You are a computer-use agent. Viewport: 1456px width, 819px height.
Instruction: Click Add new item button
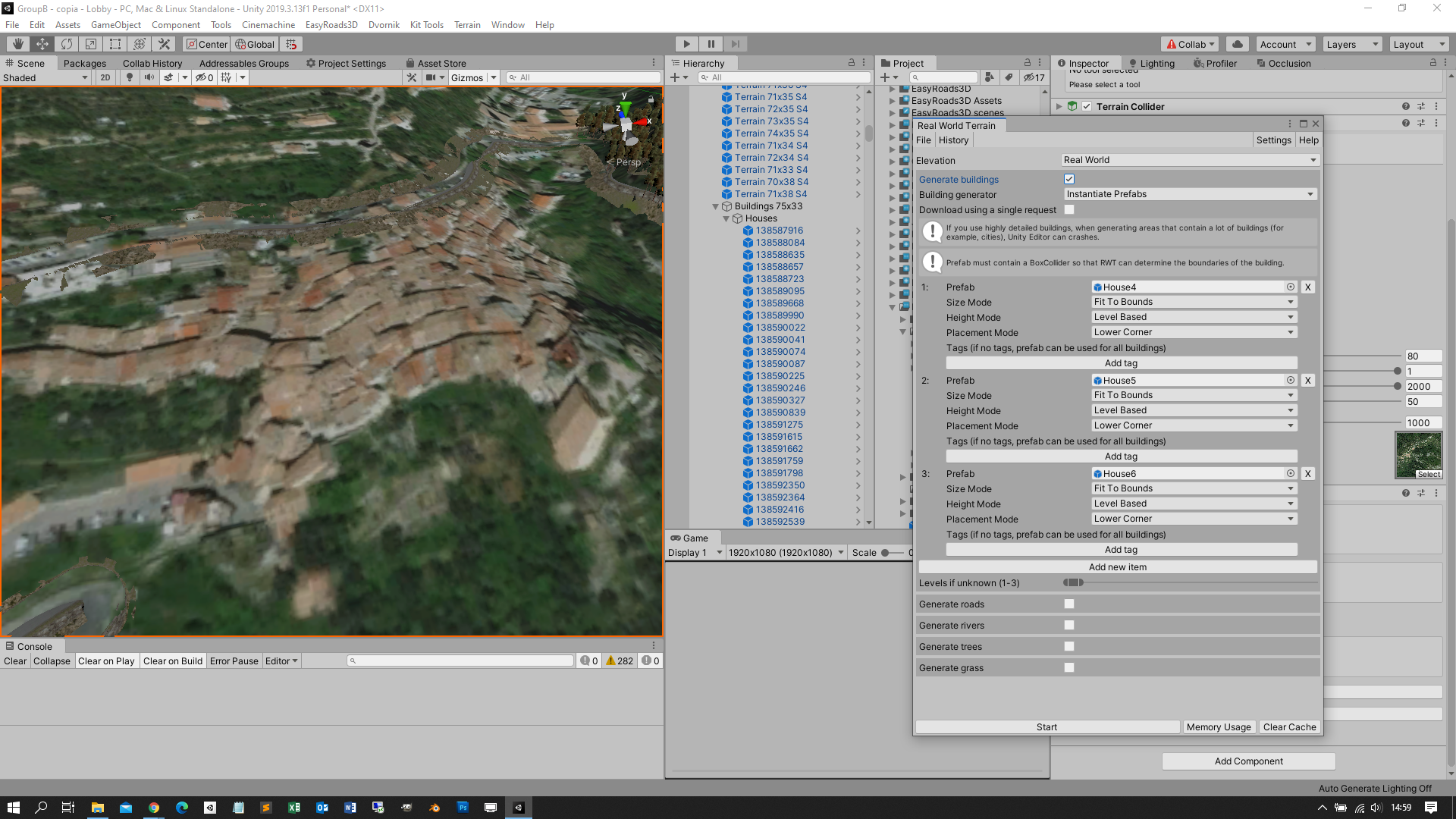click(1118, 567)
